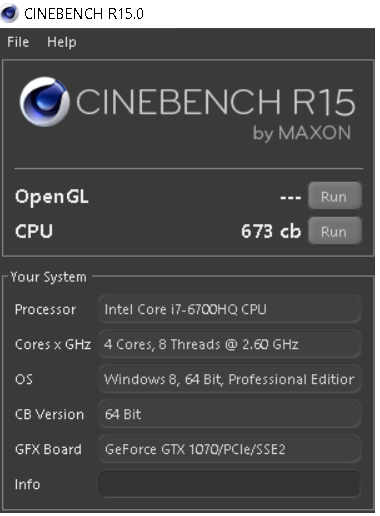This screenshot has width=380, height=516.
Task: Click the OpenGL label
Action: pos(52,197)
